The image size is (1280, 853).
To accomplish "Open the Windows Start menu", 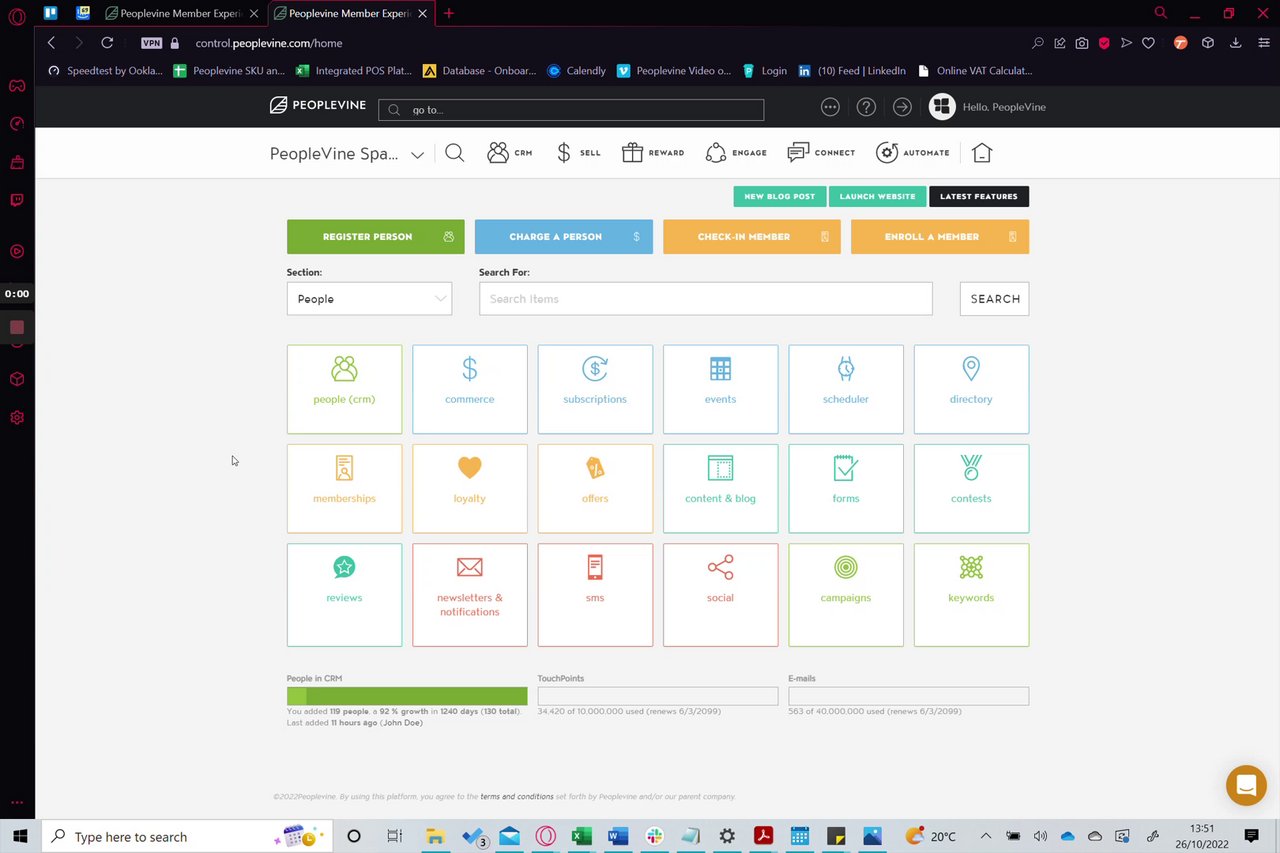I will pyautogui.click(x=20, y=837).
